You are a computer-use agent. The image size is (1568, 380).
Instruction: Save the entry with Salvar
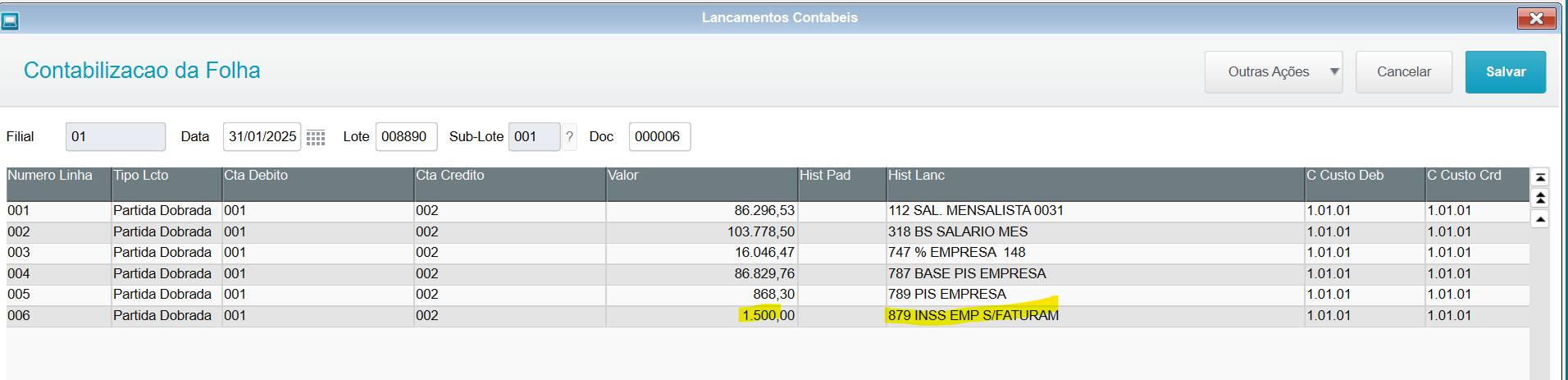click(x=1505, y=72)
